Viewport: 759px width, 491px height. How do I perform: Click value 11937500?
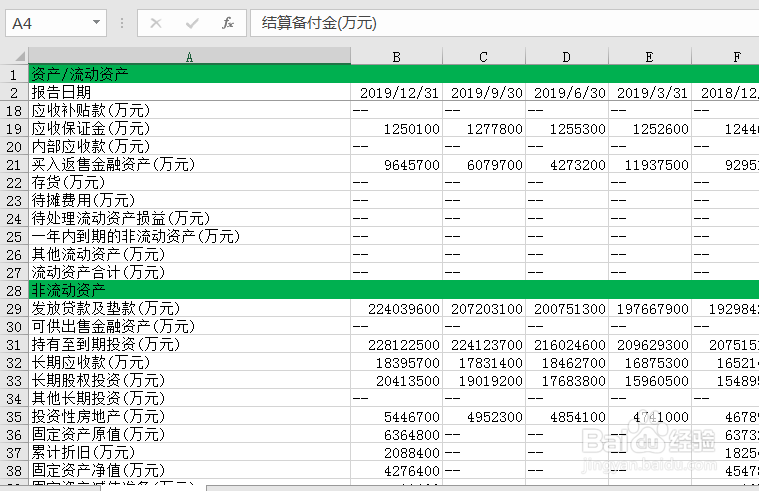[650, 164]
